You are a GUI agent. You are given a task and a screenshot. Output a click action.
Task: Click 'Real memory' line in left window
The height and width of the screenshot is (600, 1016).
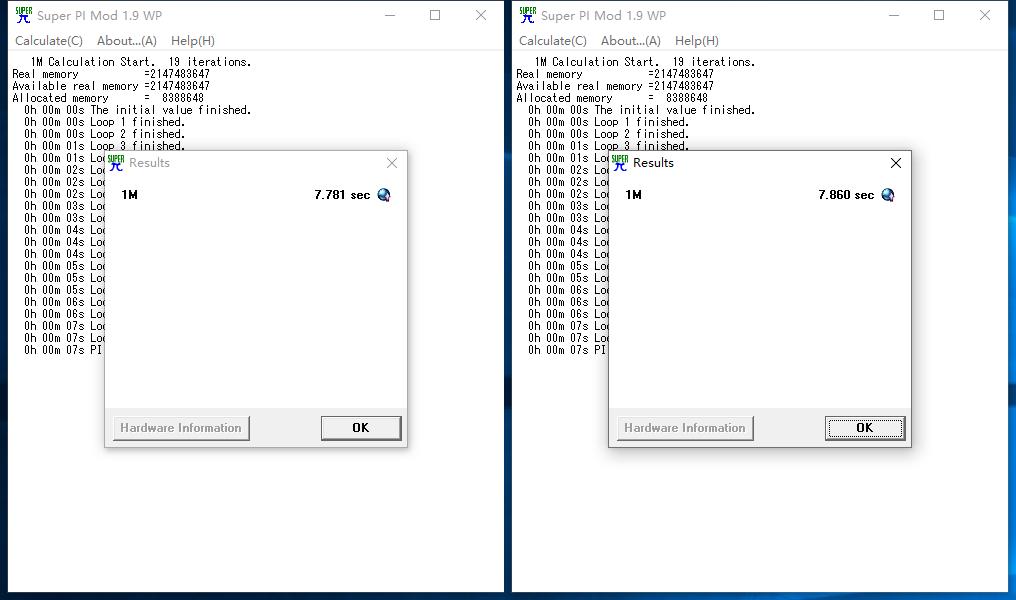coord(111,74)
